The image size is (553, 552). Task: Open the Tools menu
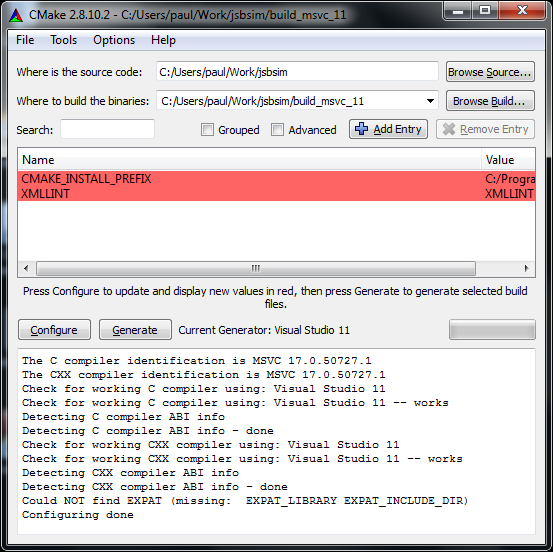click(x=63, y=40)
